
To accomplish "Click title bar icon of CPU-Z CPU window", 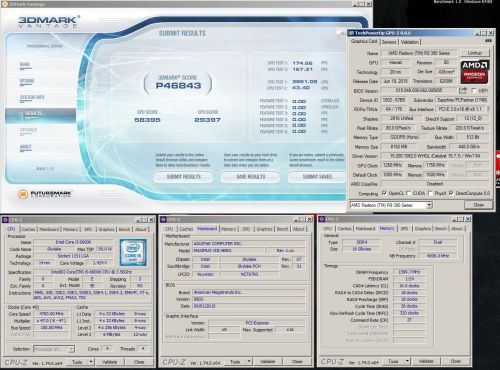I will 5,220.
